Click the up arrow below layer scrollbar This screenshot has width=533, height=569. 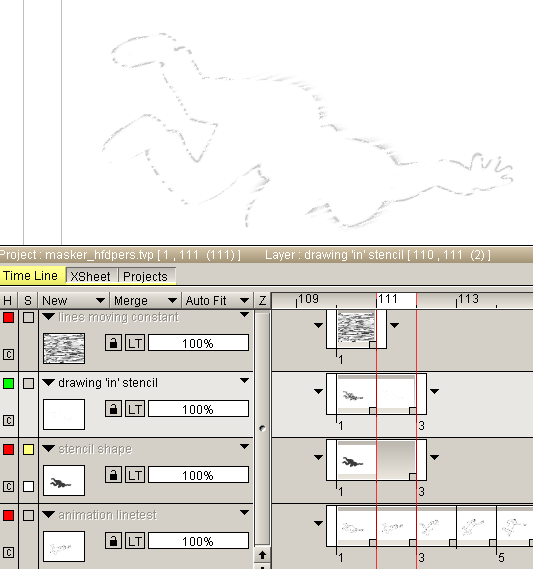click(262, 554)
